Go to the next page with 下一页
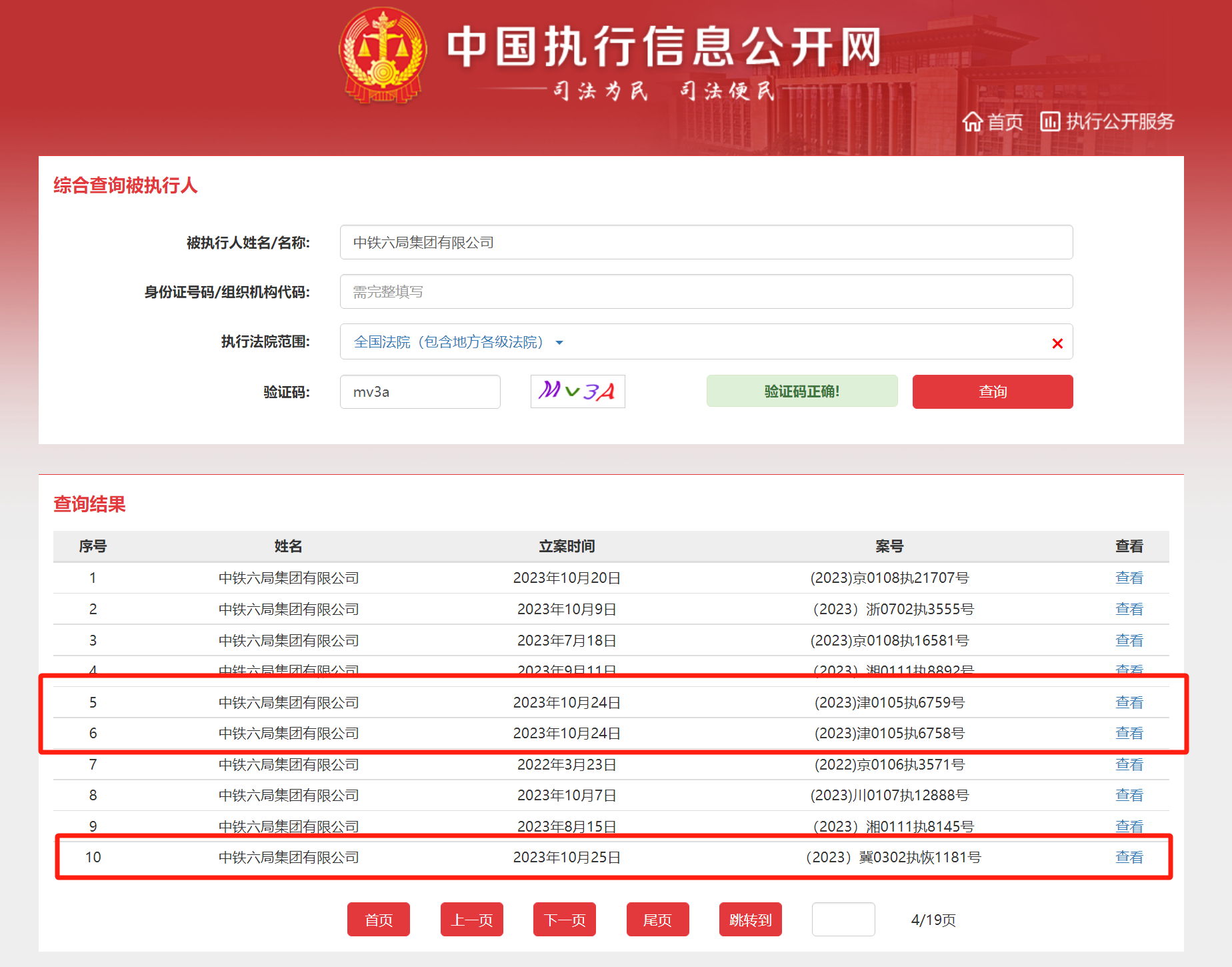The image size is (1232, 967). coord(565,920)
